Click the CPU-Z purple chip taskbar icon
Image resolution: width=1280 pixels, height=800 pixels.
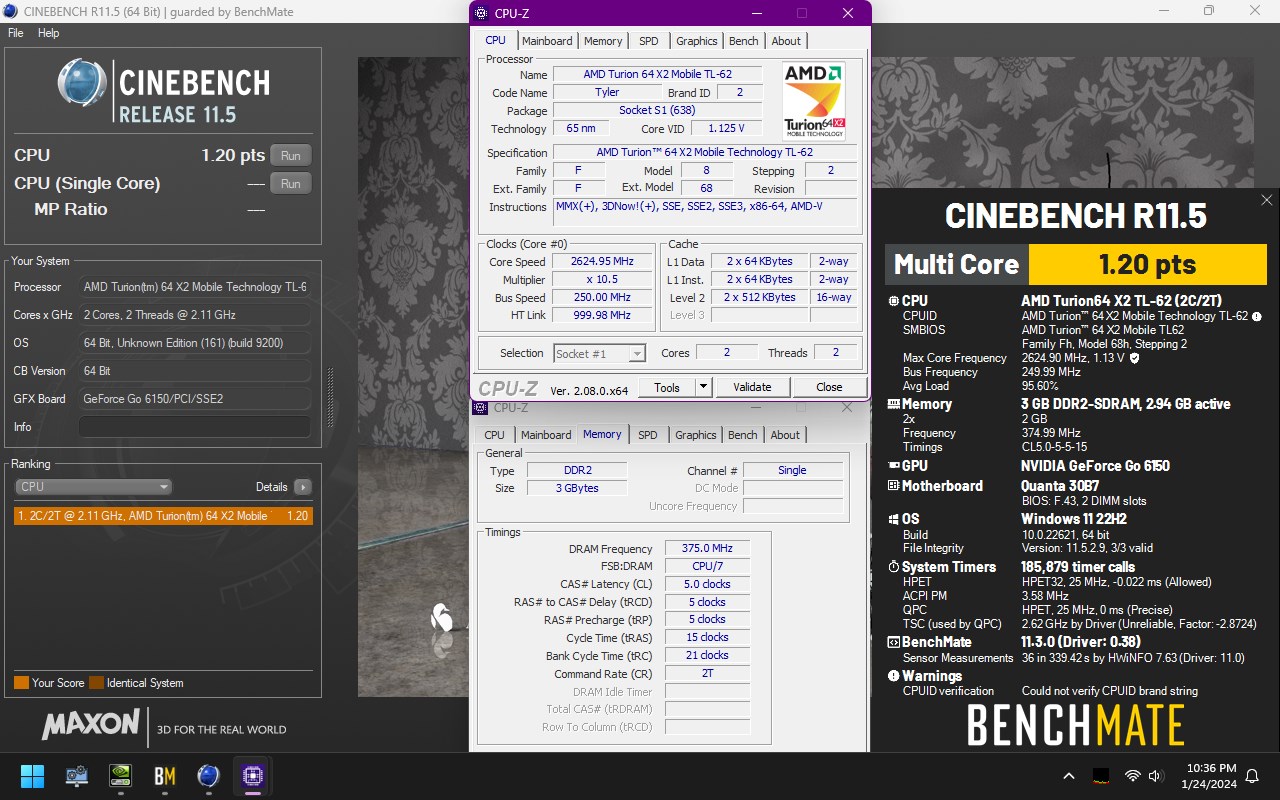(x=252, y=775)
